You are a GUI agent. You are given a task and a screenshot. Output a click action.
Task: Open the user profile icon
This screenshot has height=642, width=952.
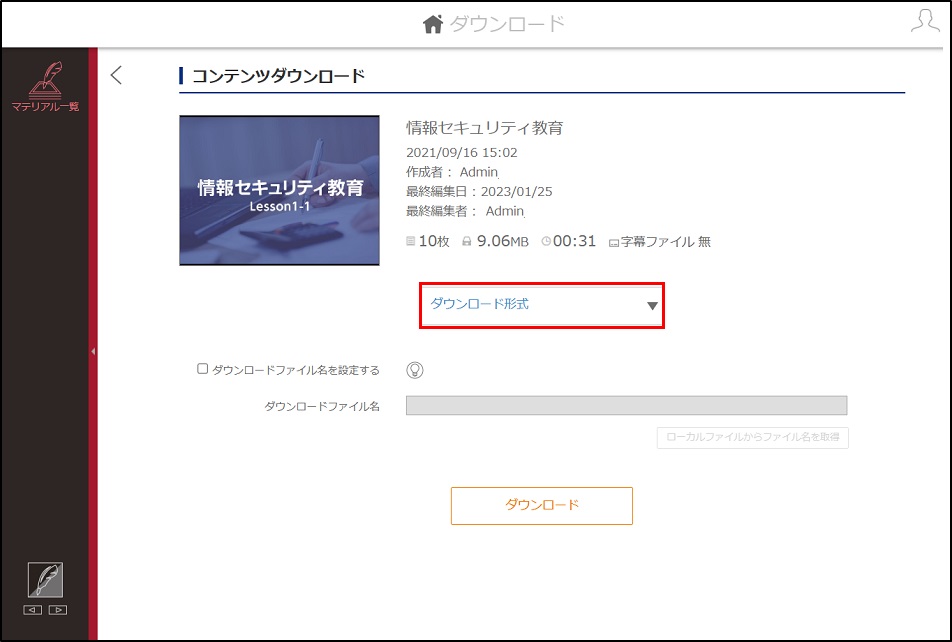click(x=925, y=21)
